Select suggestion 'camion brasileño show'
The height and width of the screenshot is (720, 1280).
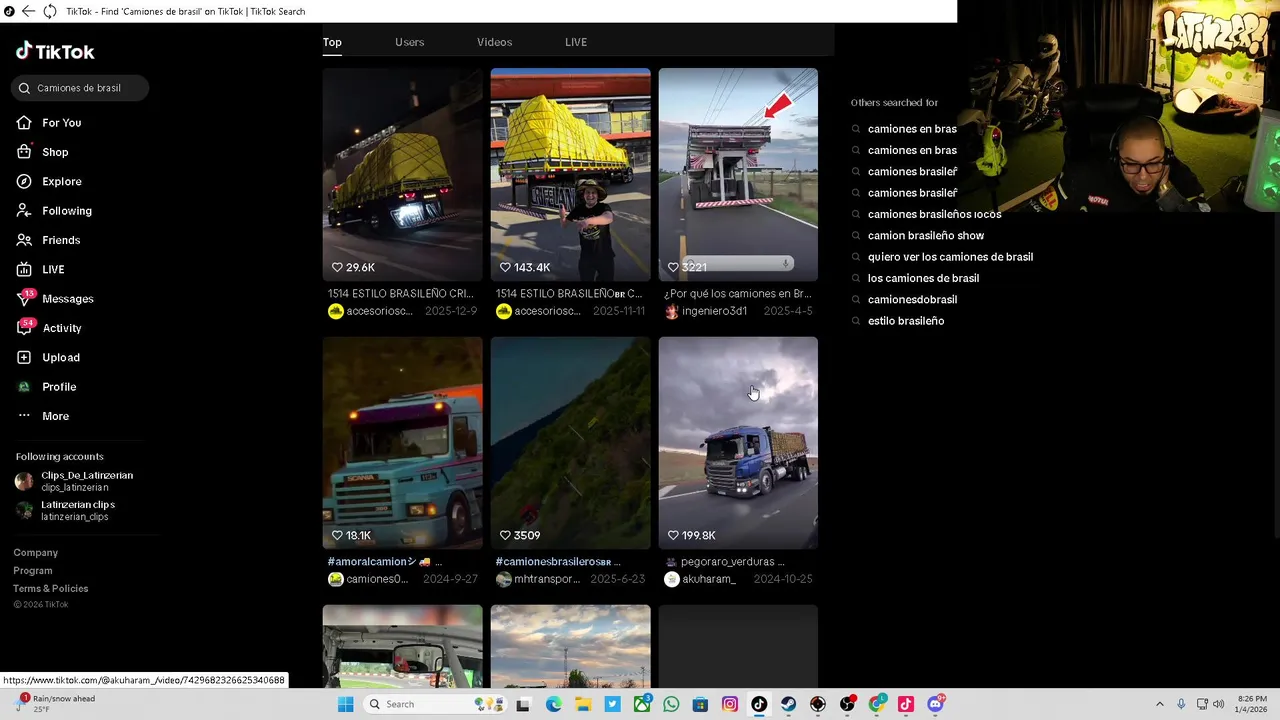[926, 235]
